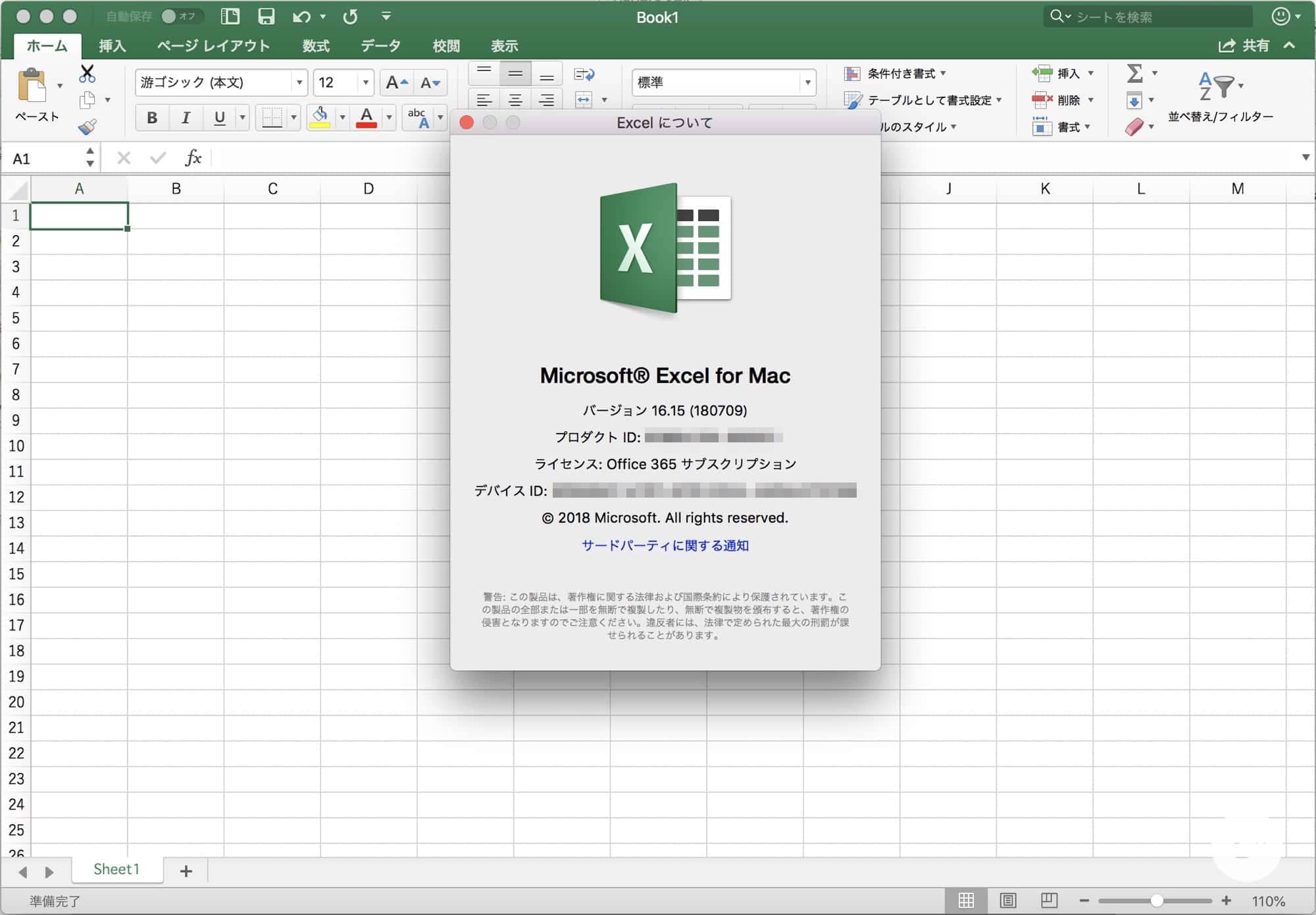Click the font color red swatch button
Screen dimensions: 1316x915
coord(367,118)
